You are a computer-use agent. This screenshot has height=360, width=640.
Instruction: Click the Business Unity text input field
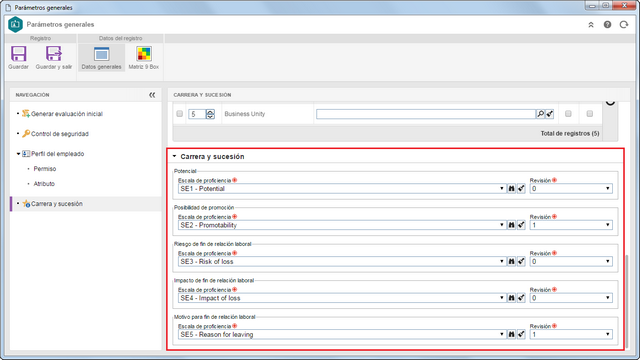click(x=426, y=114)
